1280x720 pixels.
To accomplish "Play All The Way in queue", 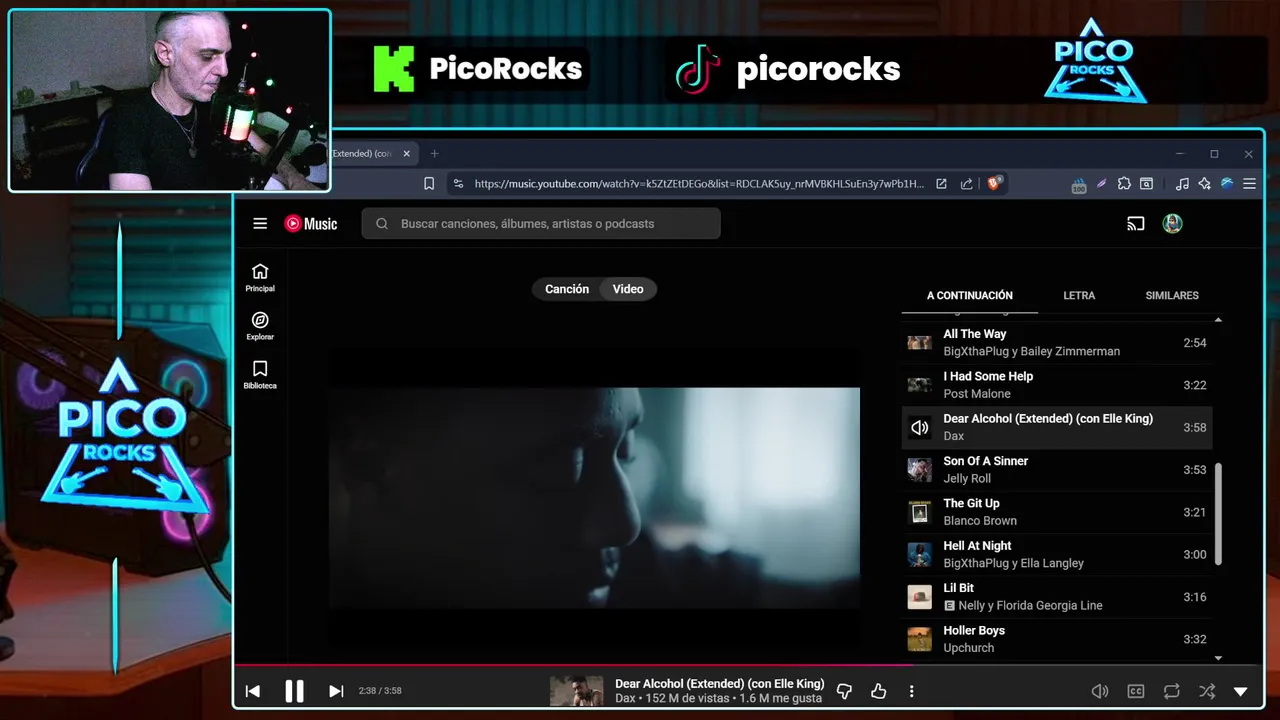I will pyautogui.click(x=1057, y=343).
